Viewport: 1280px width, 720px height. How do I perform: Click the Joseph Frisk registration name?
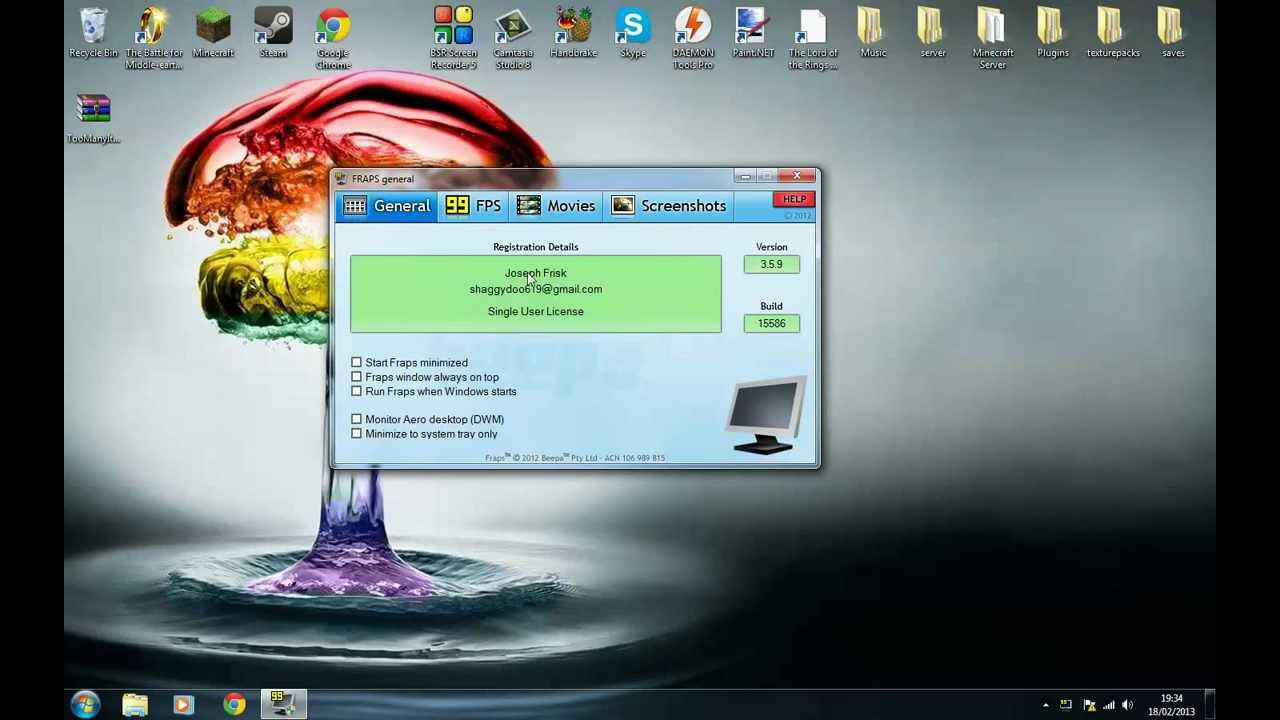click(x=535, y=273)
